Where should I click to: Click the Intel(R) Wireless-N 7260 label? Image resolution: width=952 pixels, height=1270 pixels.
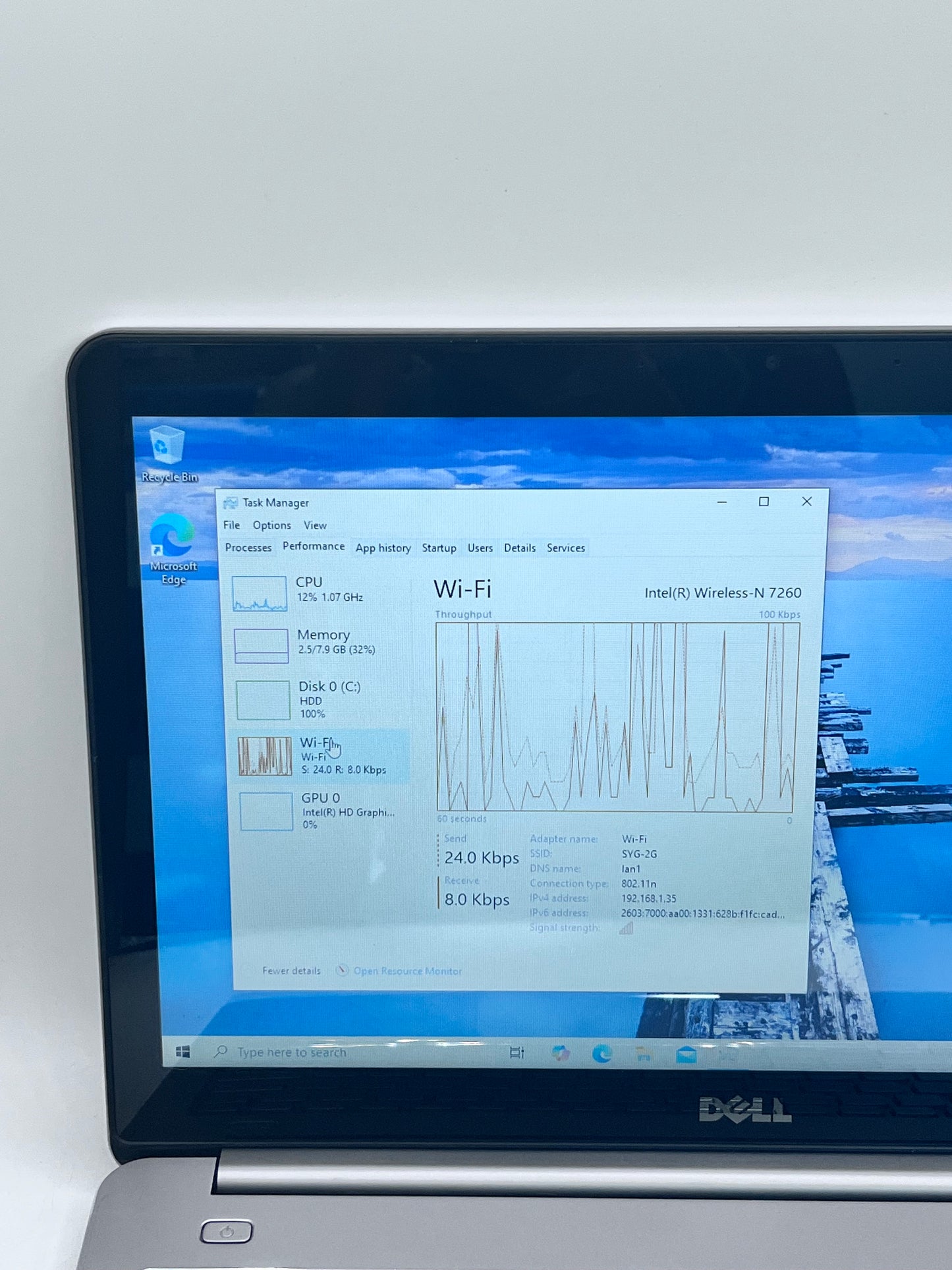point(723,592)
